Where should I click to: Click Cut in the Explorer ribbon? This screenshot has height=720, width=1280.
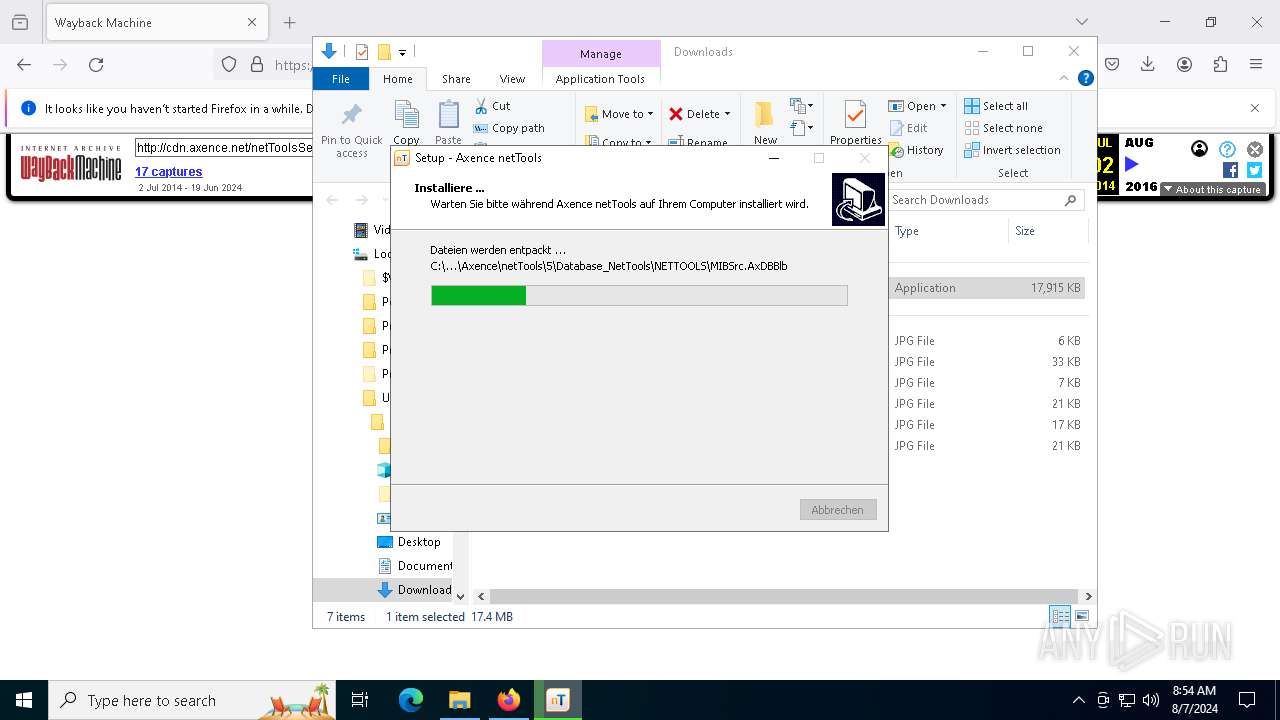click(492, 106)
